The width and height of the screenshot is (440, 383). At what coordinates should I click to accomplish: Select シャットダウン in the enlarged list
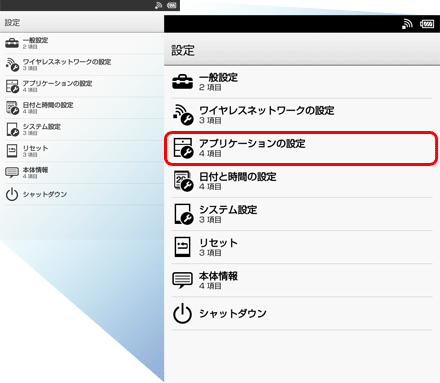[302, 313]
